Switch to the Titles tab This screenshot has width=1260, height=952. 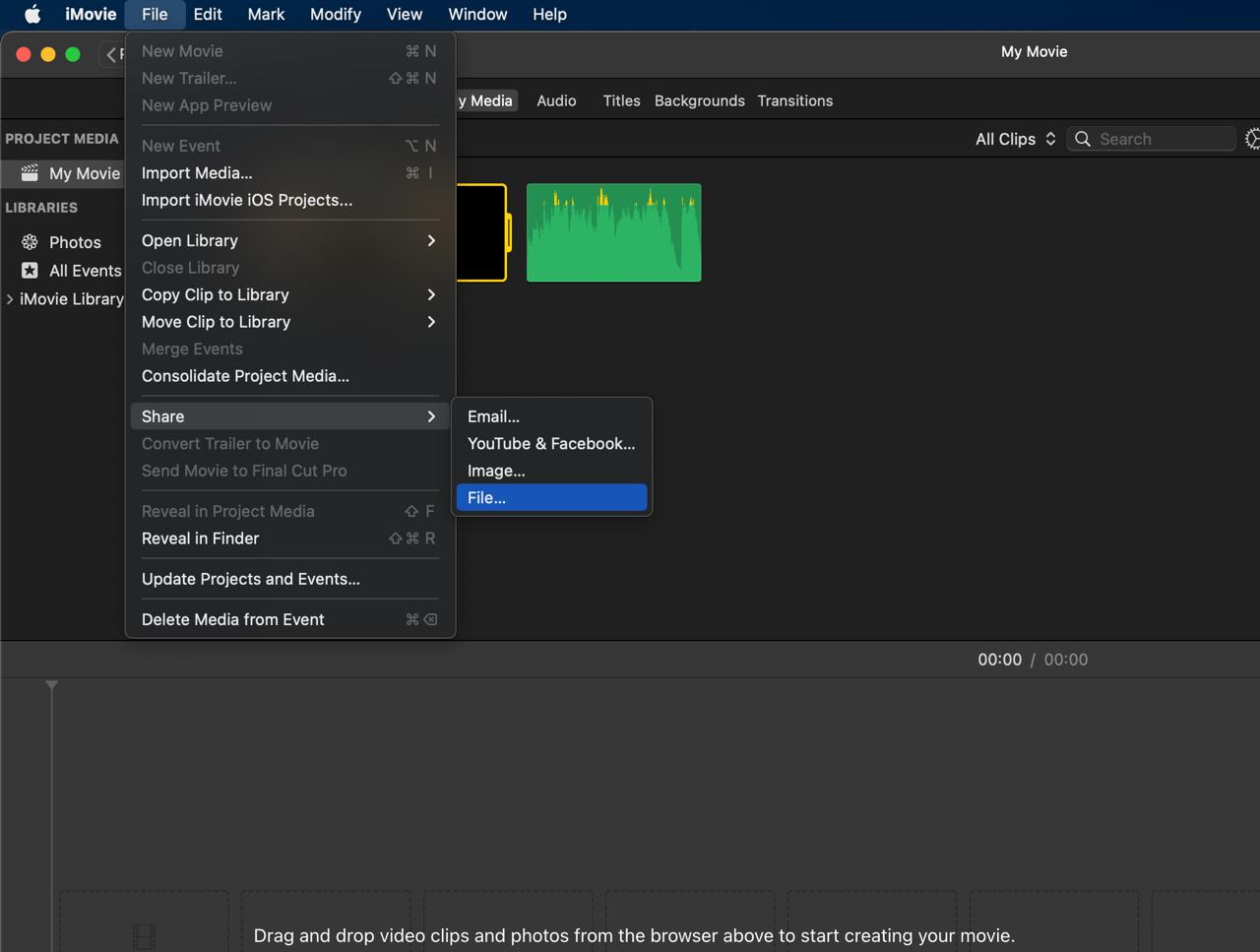tap(621, 100)
